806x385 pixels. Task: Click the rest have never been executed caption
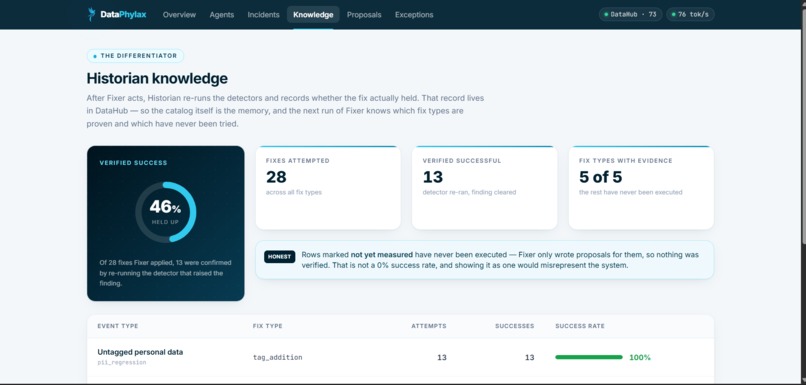point(631,192)
